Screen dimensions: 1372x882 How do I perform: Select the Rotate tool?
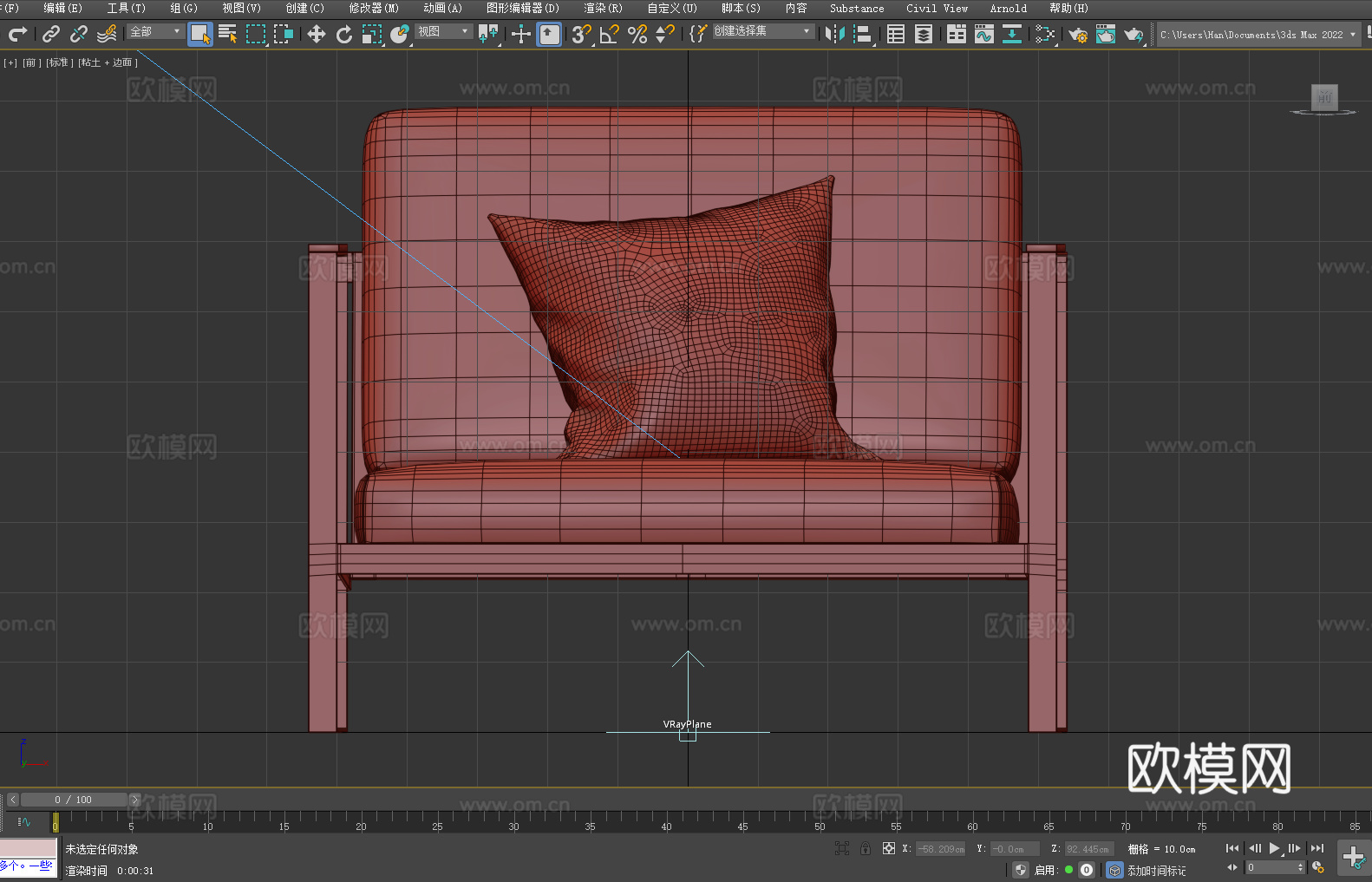344,34
